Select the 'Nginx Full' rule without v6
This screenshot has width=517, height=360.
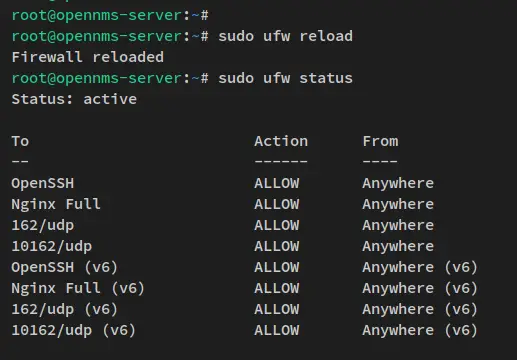click(x=56, y=204)
